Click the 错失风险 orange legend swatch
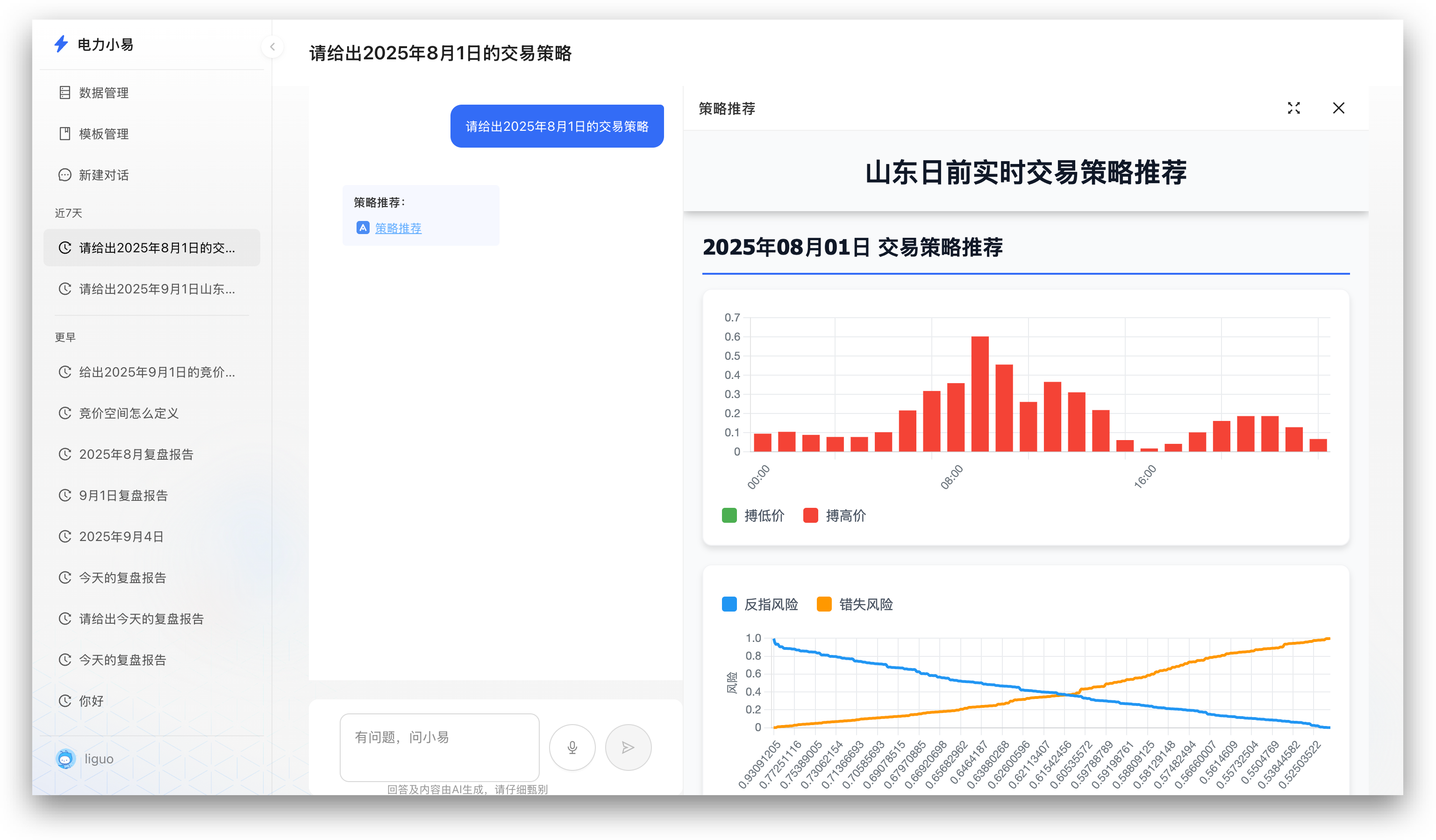Viewport: 1436px width, 840px height. (x=824, y=605)
